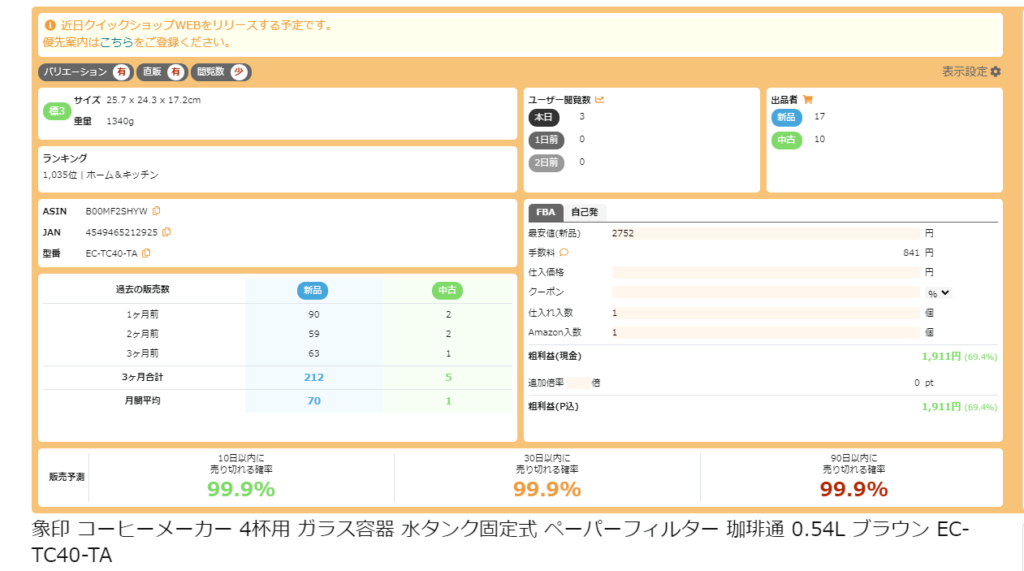Switch to the FBA tab
1024x571 pixels.
click(545, 212)
